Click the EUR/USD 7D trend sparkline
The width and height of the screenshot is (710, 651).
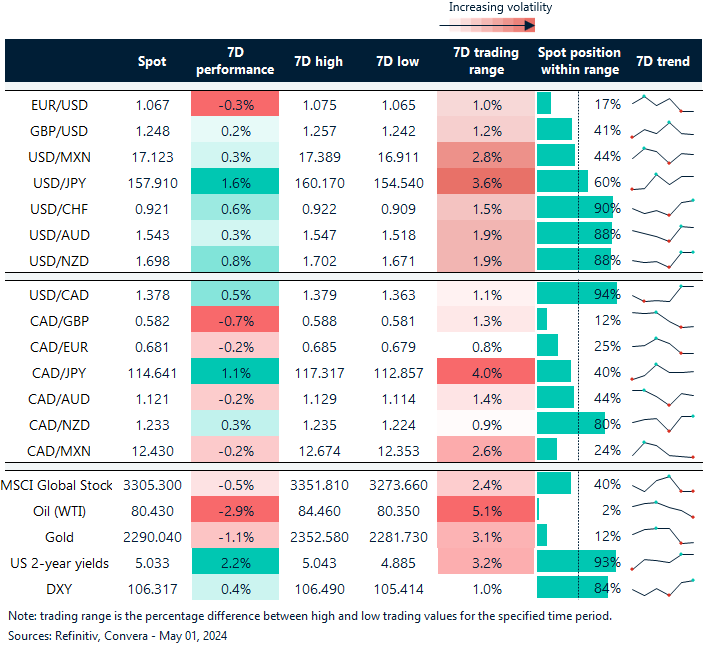click(661, 104)
